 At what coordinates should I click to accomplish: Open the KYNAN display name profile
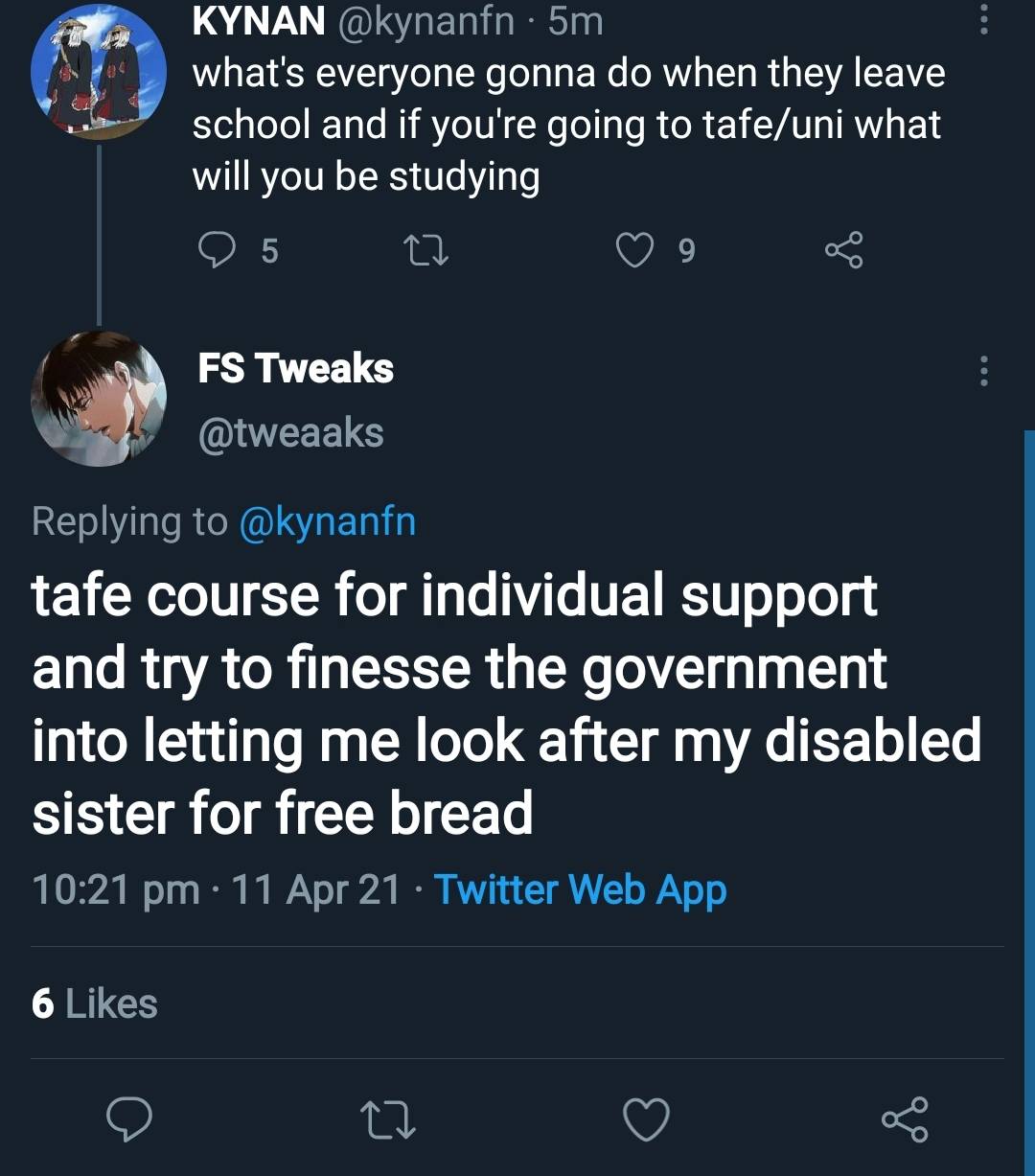coord(259,21)
